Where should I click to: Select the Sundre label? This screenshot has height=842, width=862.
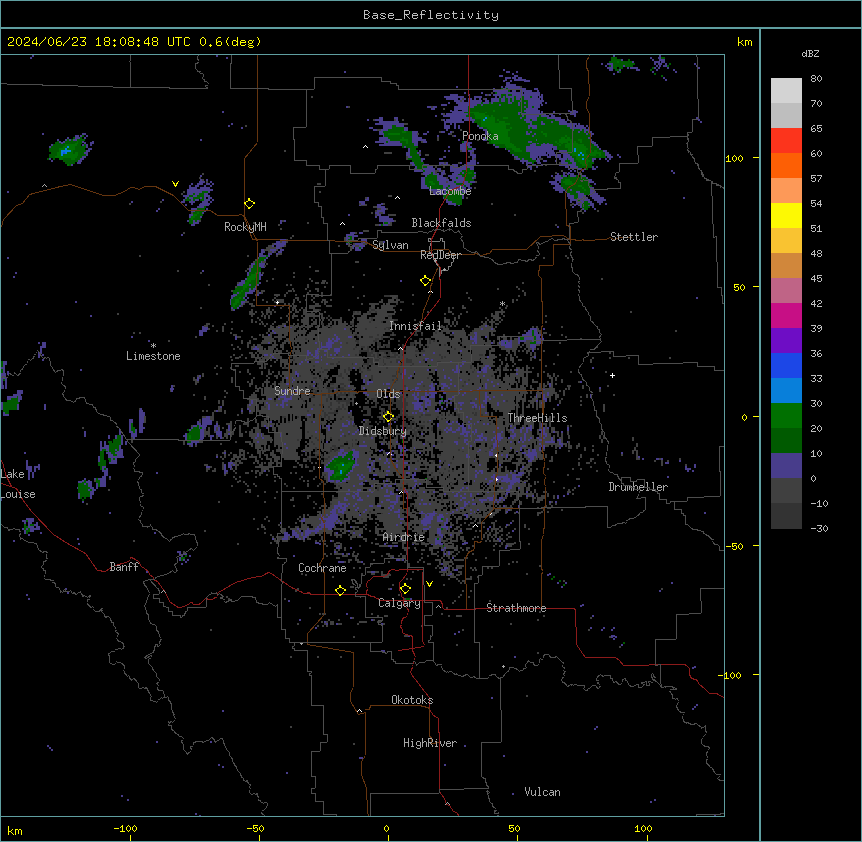coord(292,391)
